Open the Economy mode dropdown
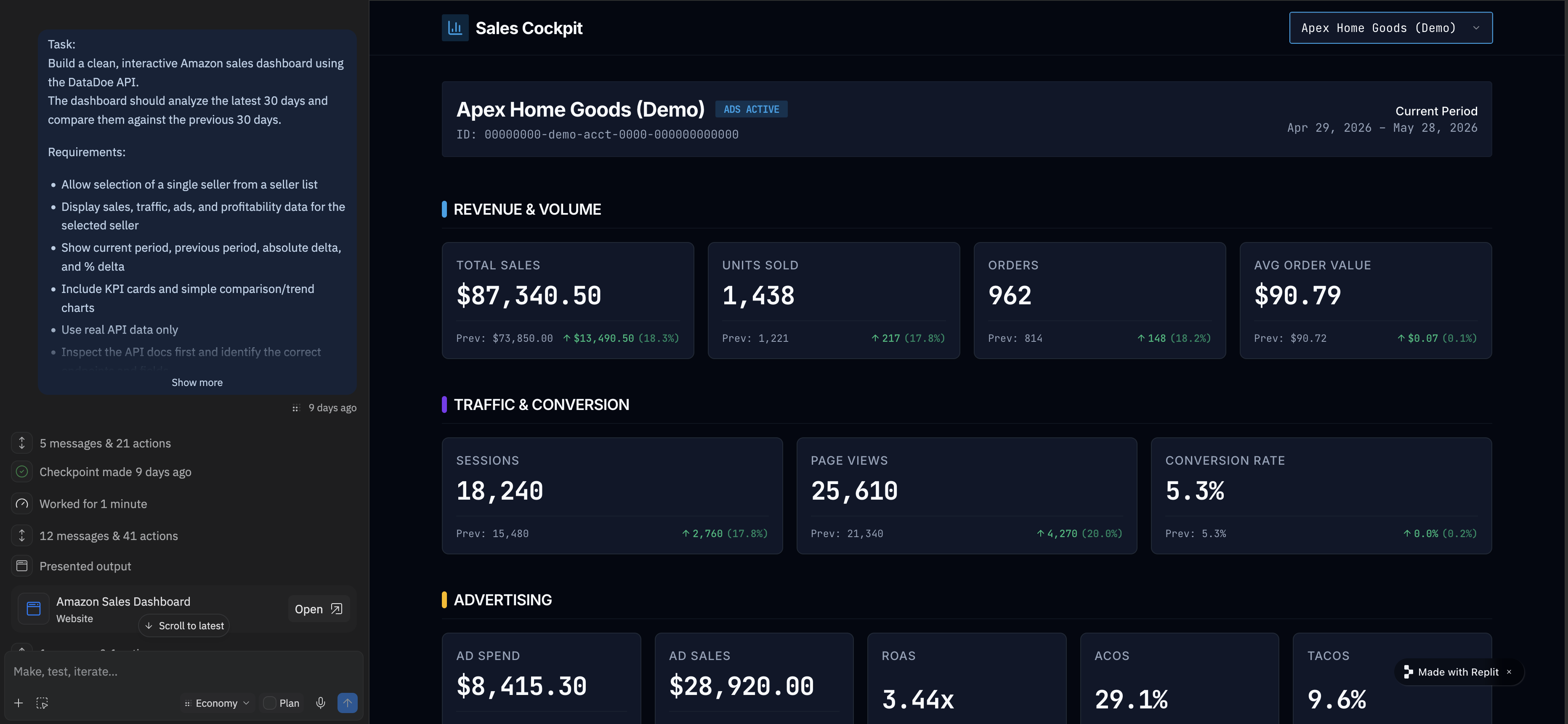The image size is (1568, 724). point(217,703)
